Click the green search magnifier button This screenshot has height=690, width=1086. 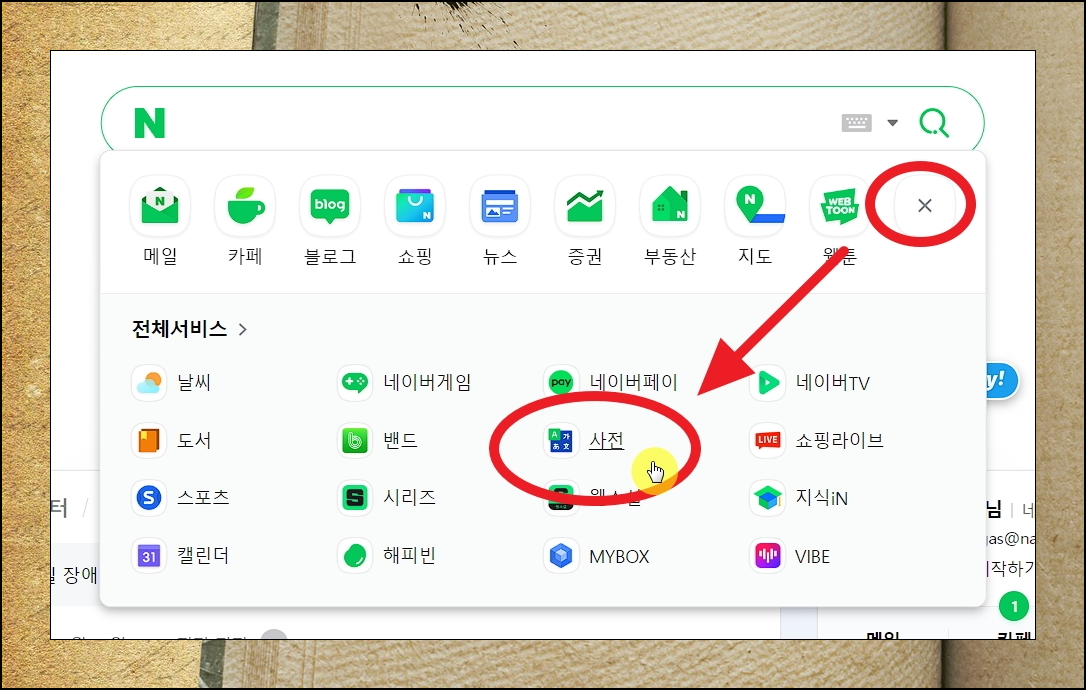(x=934, y=123)
